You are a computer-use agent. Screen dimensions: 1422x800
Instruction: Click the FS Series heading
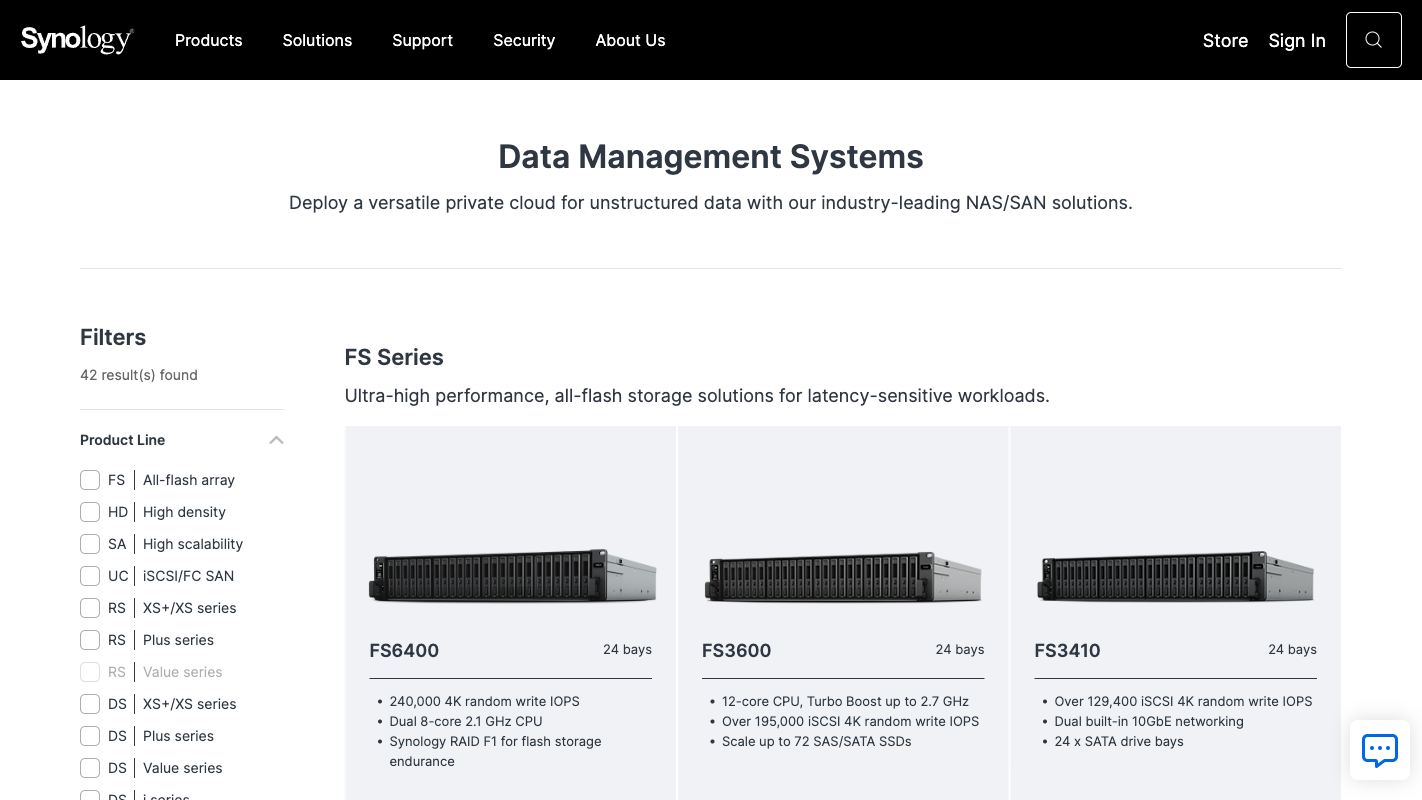point(394,357)
